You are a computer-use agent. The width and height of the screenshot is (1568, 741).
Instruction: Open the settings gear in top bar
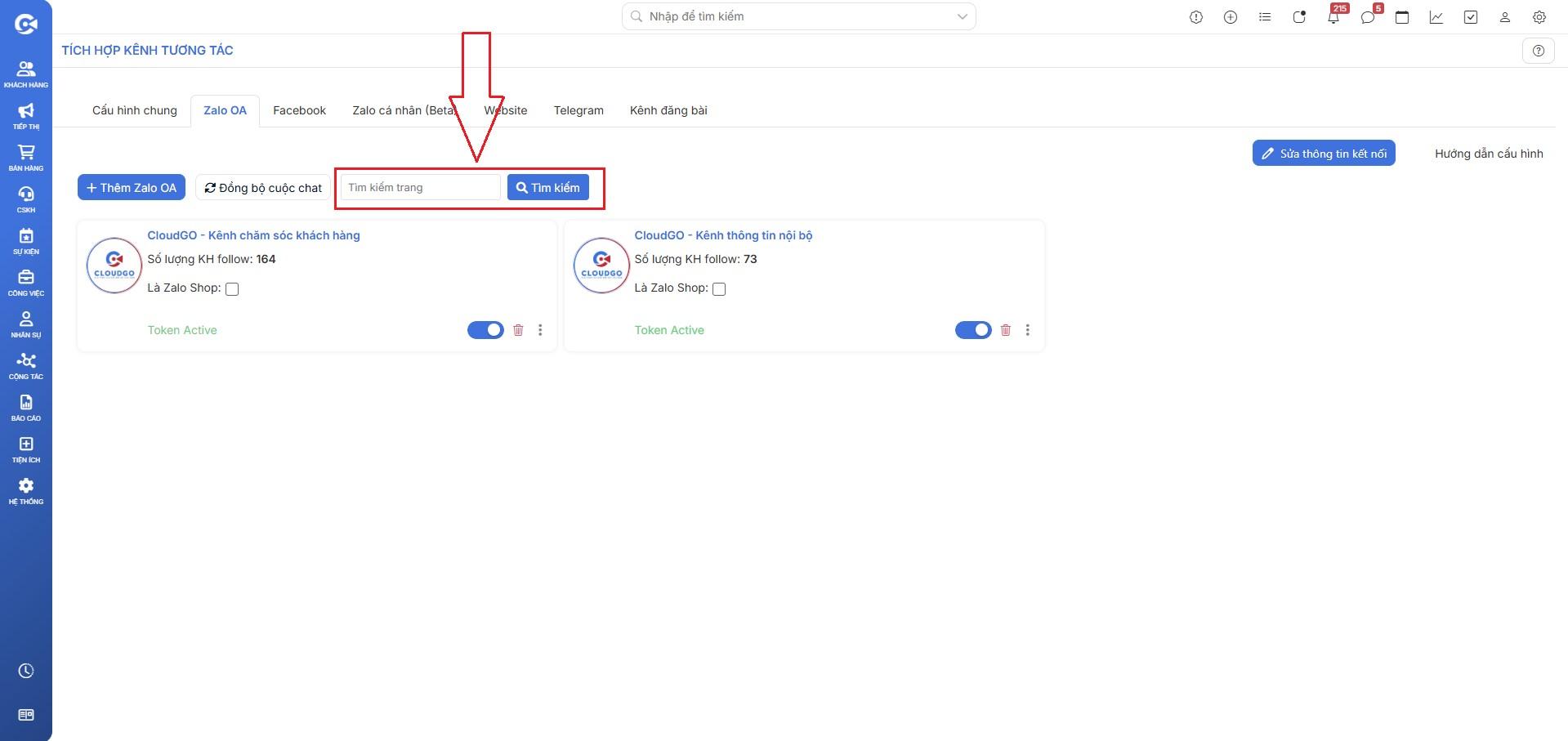tap(1539, 17)
